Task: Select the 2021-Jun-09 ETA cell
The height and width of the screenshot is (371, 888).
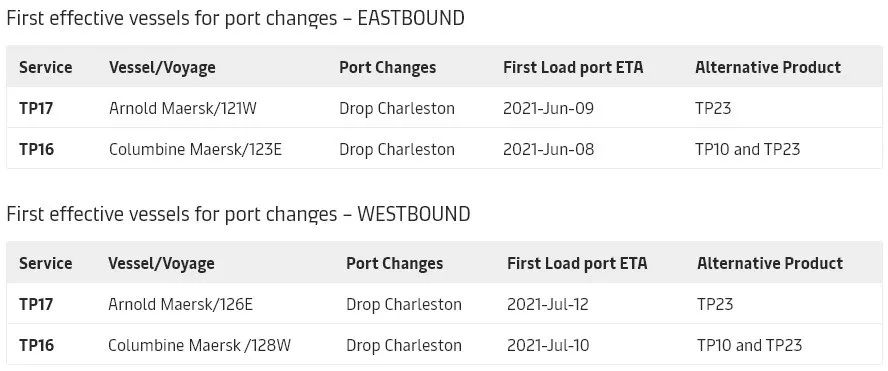Action: click(x=548, y=108)
